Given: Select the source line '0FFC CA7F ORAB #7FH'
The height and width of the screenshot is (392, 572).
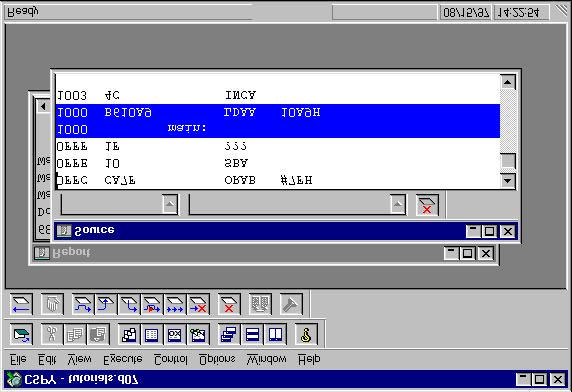Looking at the screenshot, I should coord(278,180).
